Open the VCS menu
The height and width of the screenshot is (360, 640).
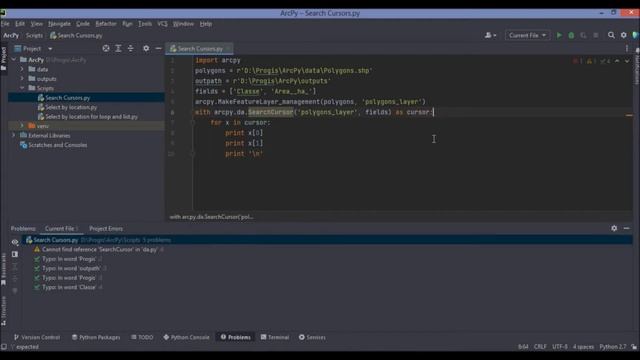162,24
